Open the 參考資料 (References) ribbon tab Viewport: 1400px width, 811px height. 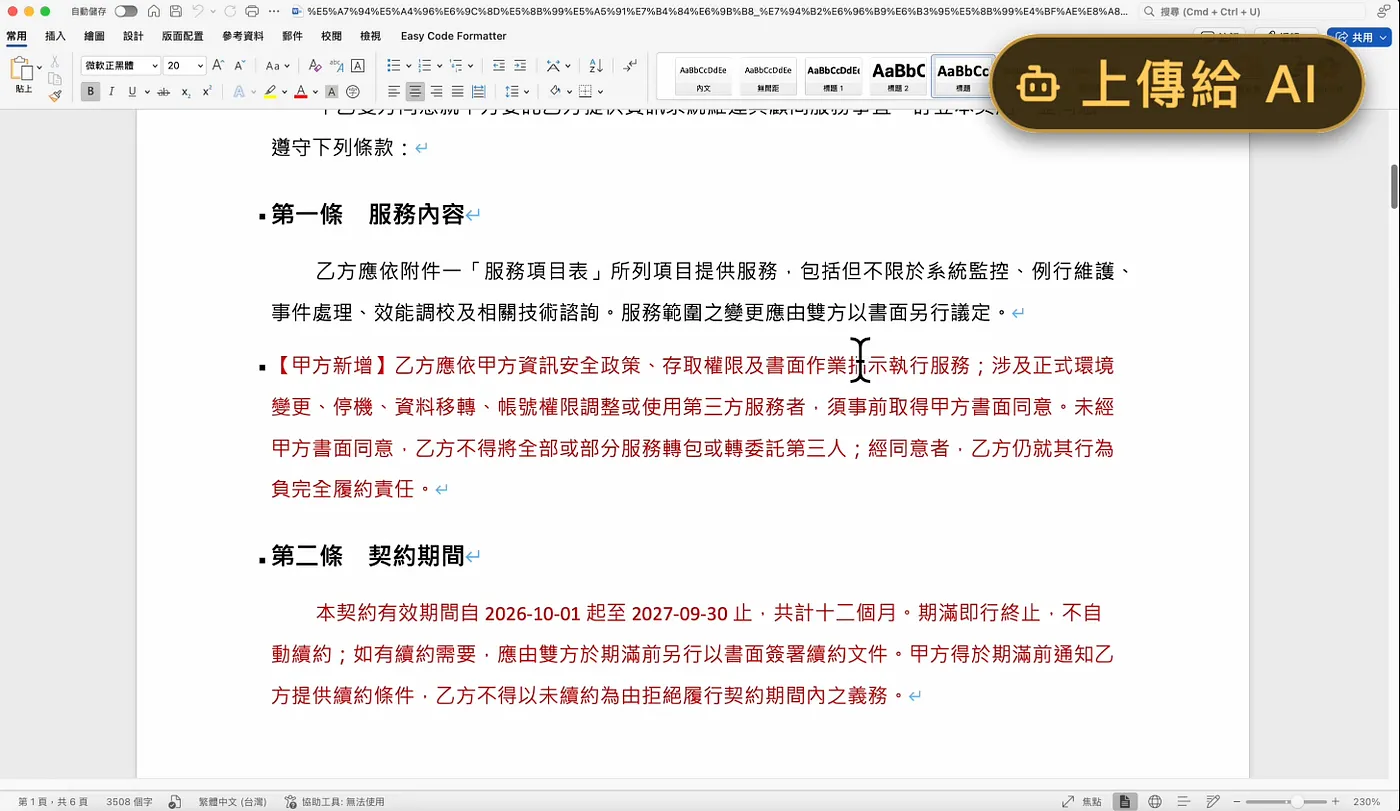coord(243,36)
